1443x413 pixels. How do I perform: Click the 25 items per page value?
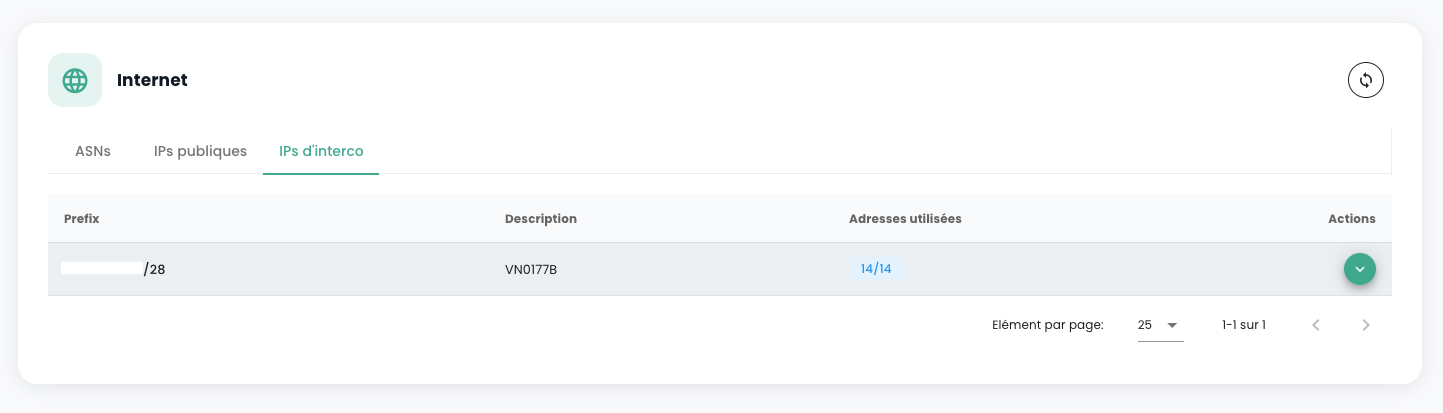coord(1145,325)
